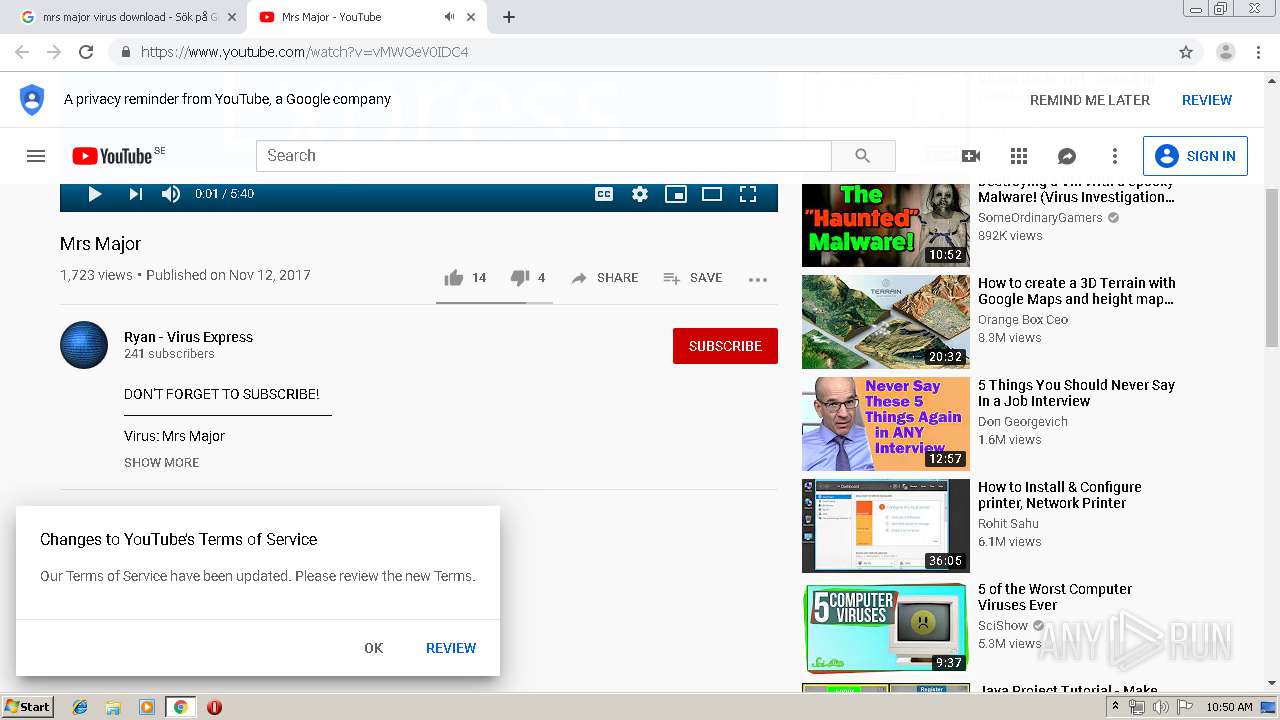Open the Chrome three-dot menu
The image size is (1280, 720).
(x=1258, y=52)
